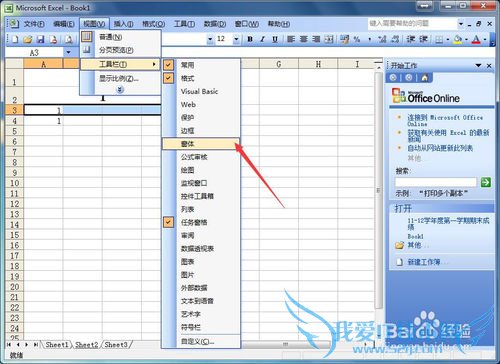Click task pane Back arrow icon
Screen dimensions: 500x364
point(393,78)
